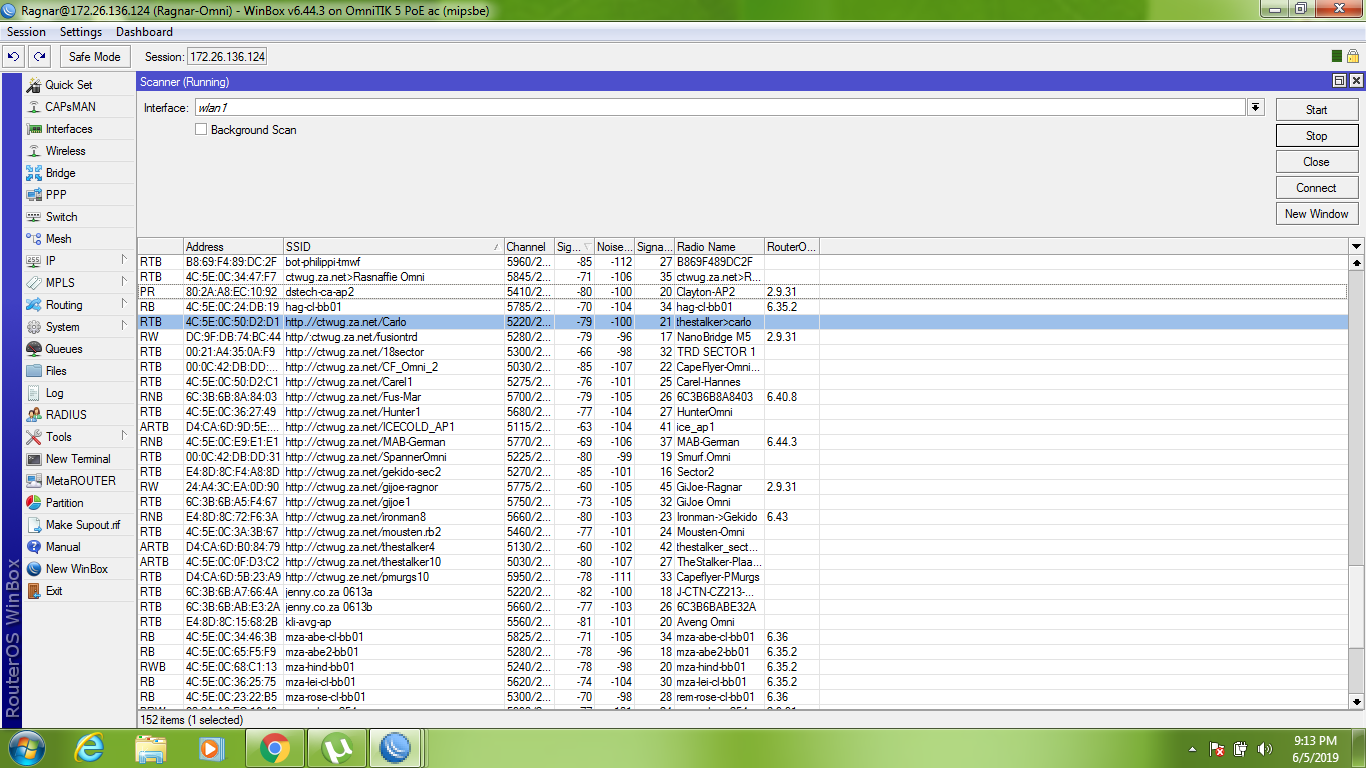The height and width of the screenshot is (768, 1366).
Task: Click the redo arrow in toolbar
Action: [39, 57]
